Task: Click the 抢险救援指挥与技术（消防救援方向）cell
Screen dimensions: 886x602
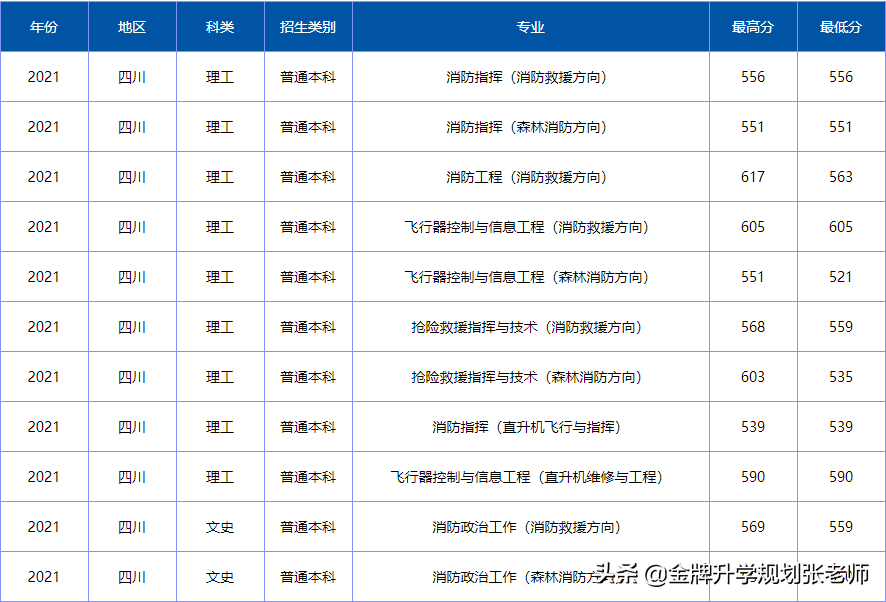Action: (529, 326)
